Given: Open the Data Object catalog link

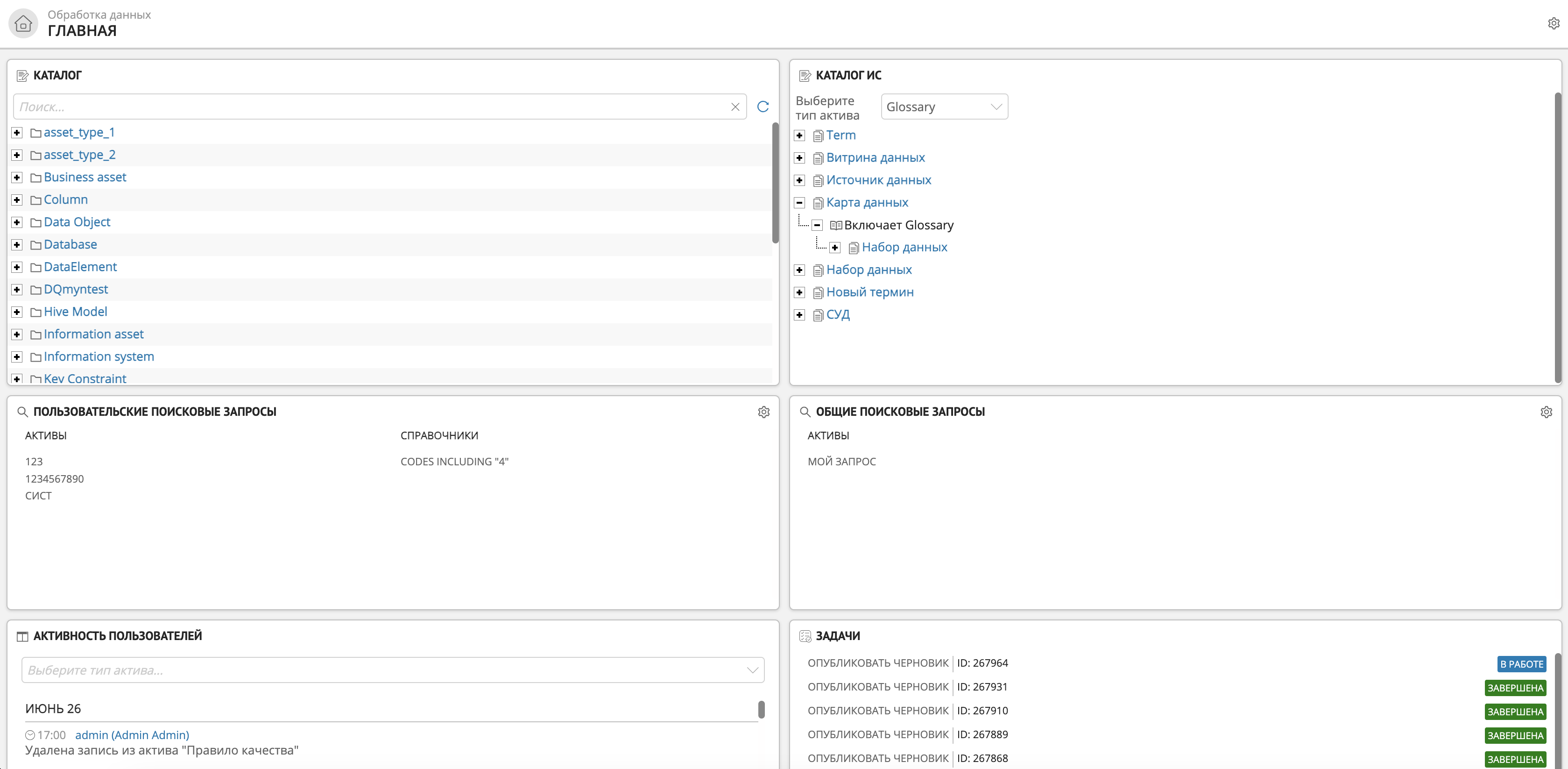Looking at the screenshot, I should point(77,222).
